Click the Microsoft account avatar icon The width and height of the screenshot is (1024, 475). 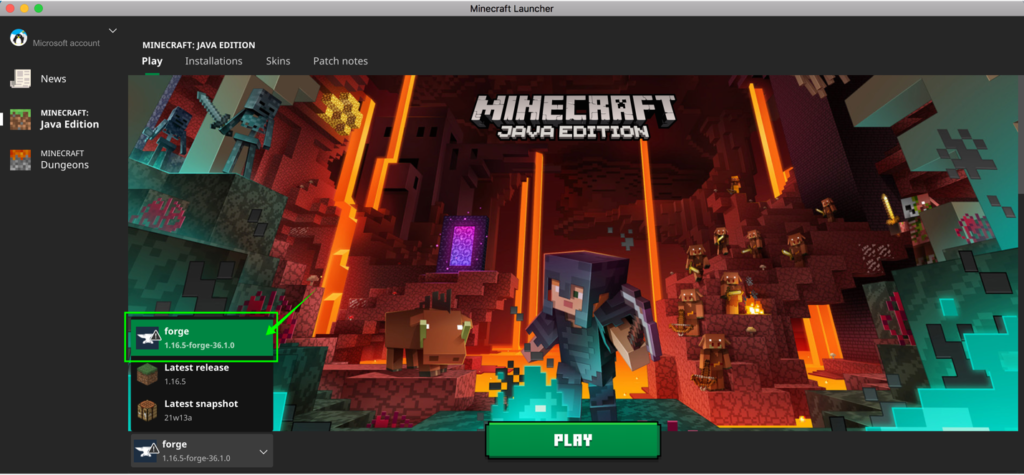18,38
